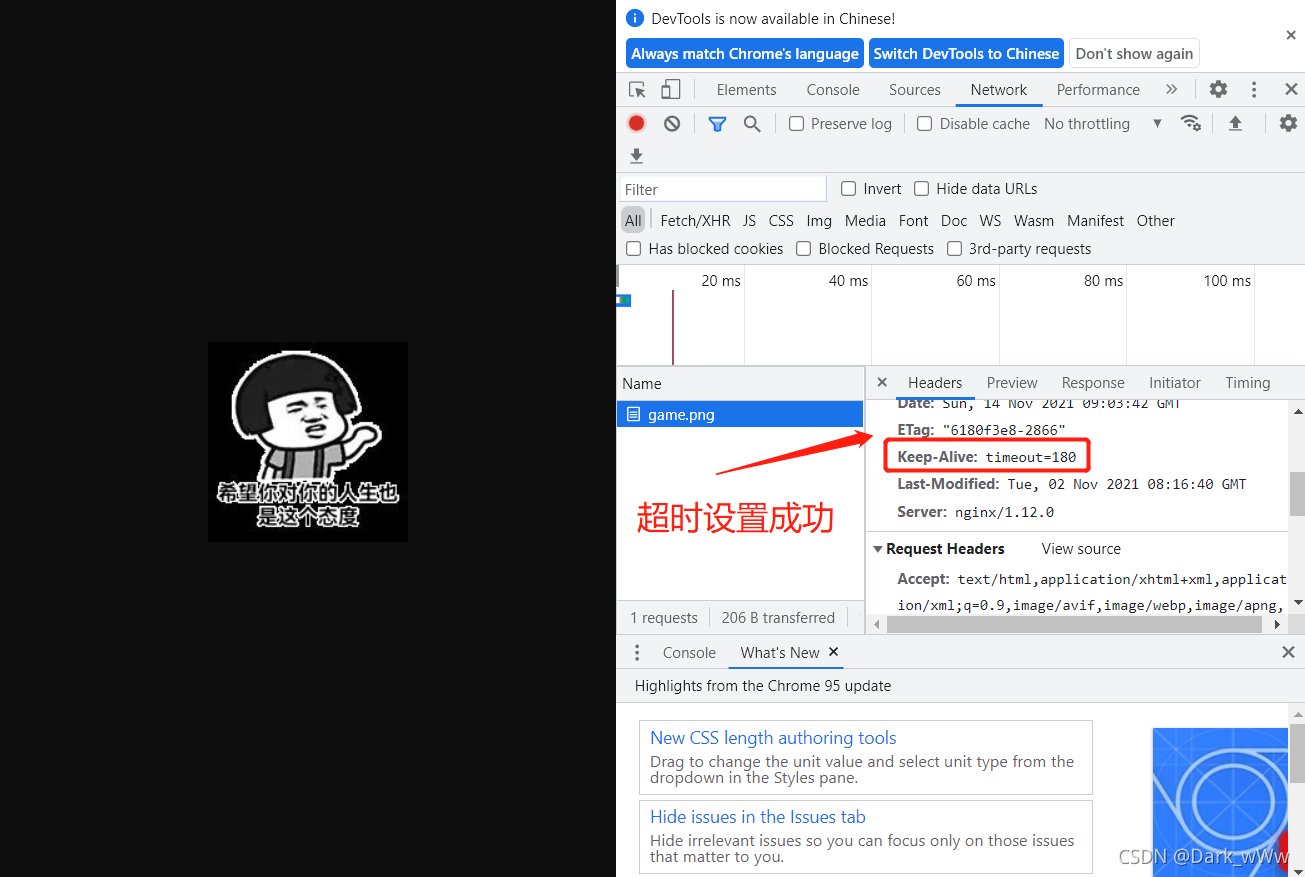Click the What's New drawer scrollbar

(x=1297, y=753)
